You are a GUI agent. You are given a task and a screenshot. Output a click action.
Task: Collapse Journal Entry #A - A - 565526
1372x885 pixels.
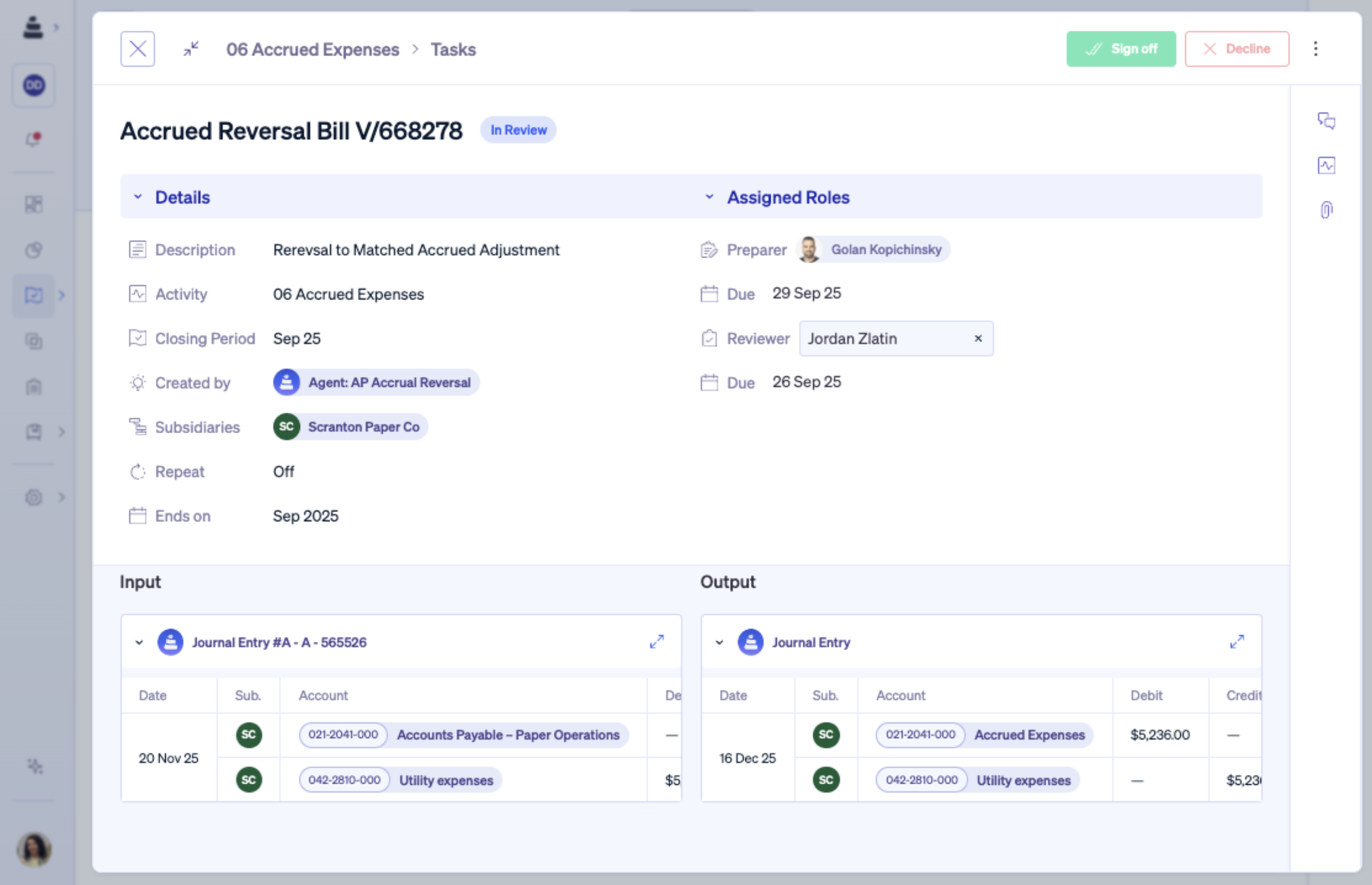tap(139, 642)
